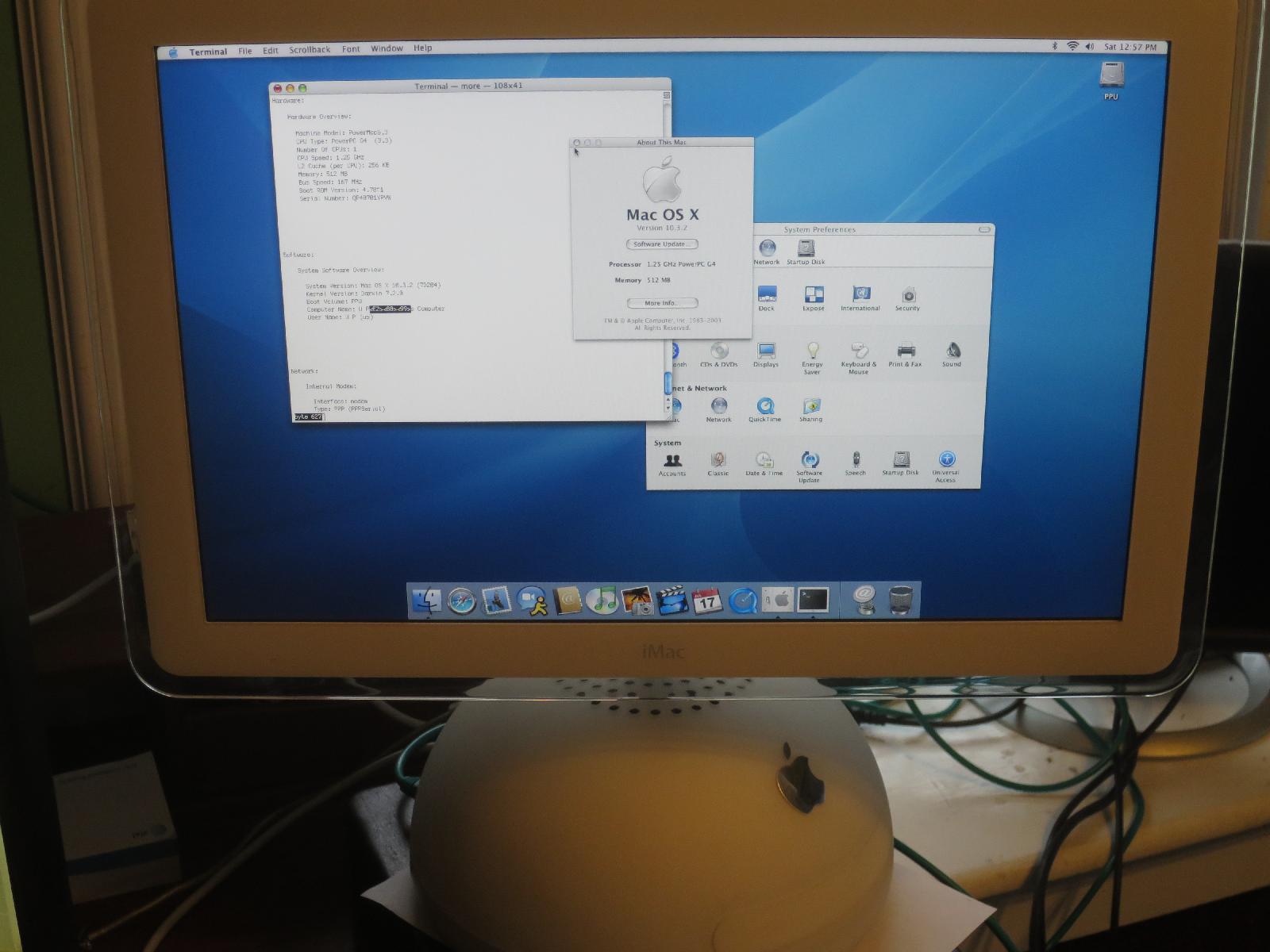Click the volume icon in menu bar

pos(1090,47)
